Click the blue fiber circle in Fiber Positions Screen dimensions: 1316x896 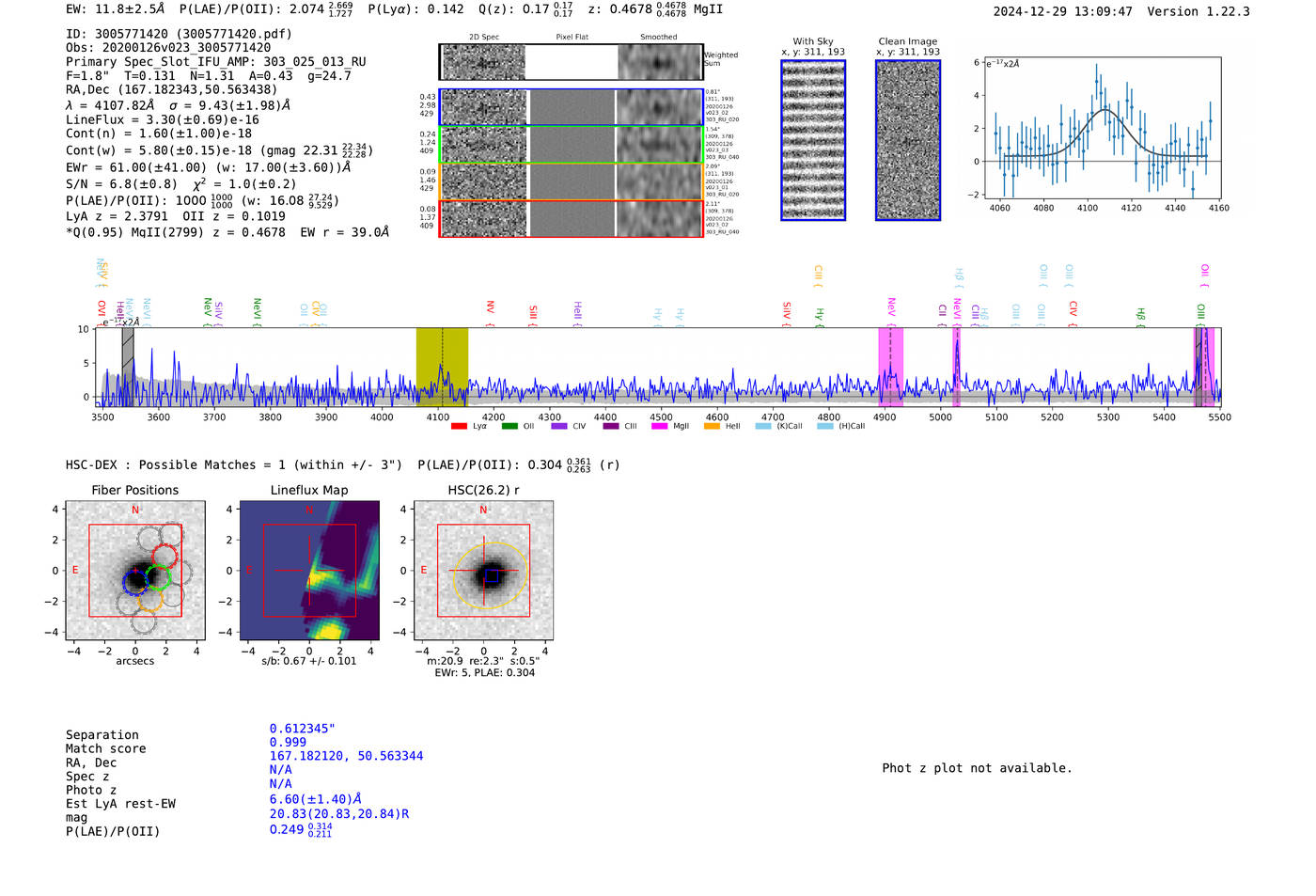136,582
